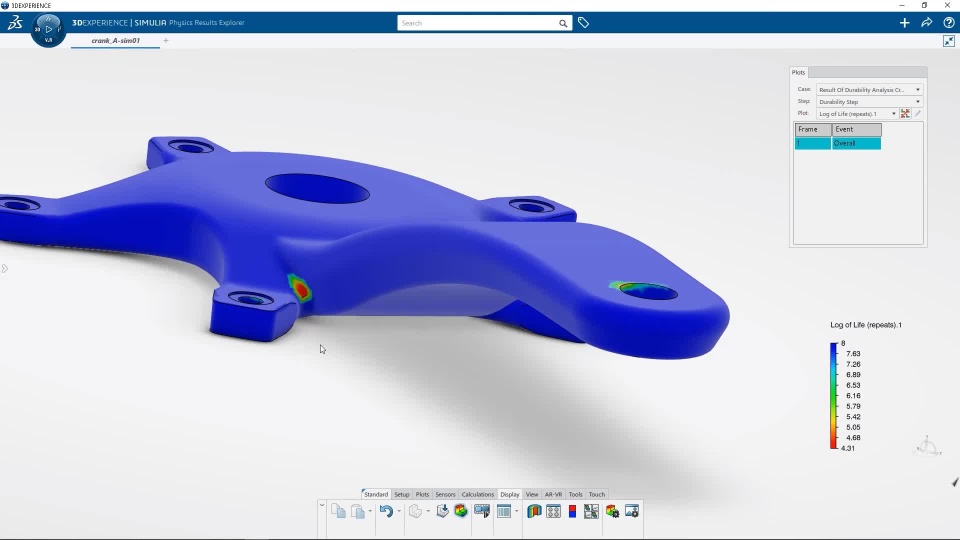This screenshot has width=960, height=540.
Task: Click the Undo arrow icon
Action: coord(386,511)
